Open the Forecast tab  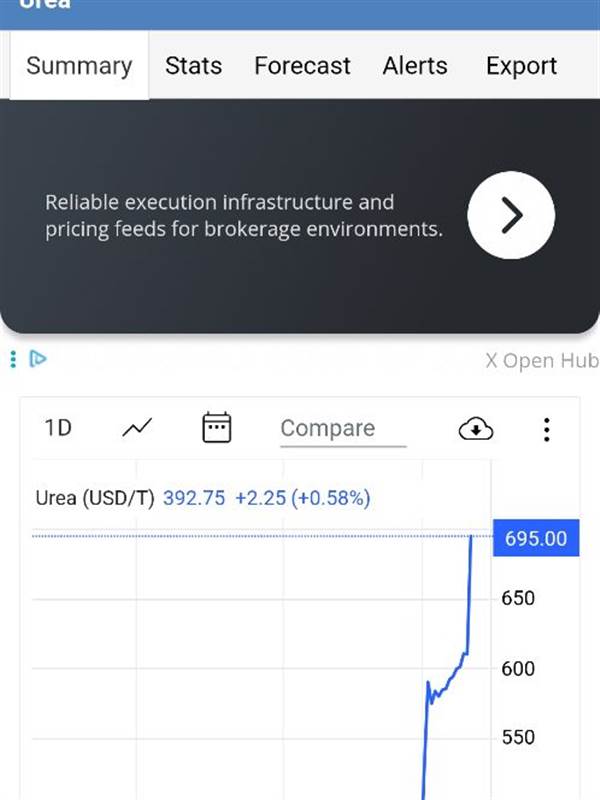[302, 66]
